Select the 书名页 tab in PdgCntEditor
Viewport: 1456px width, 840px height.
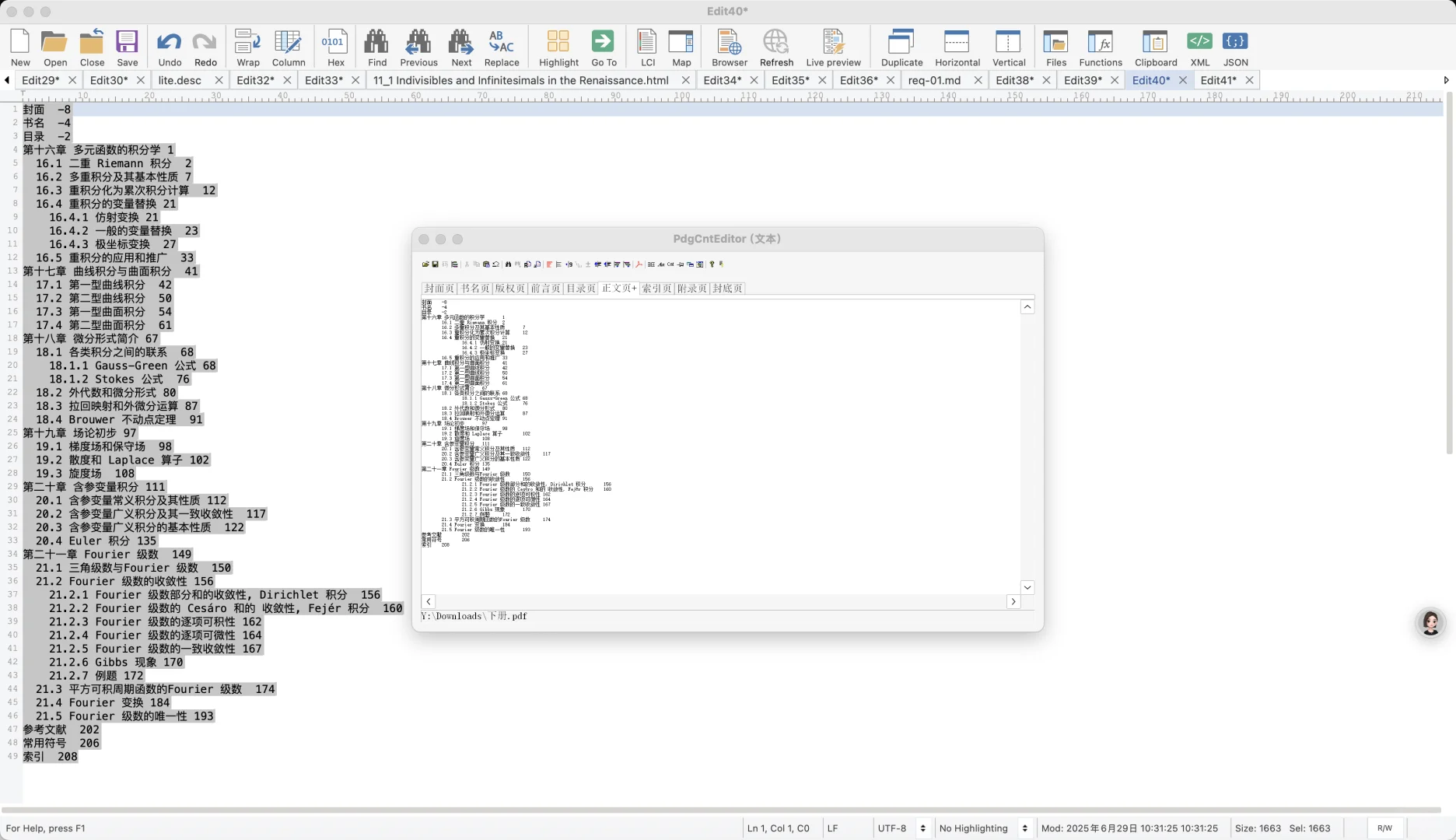click(x=474, y=289)
